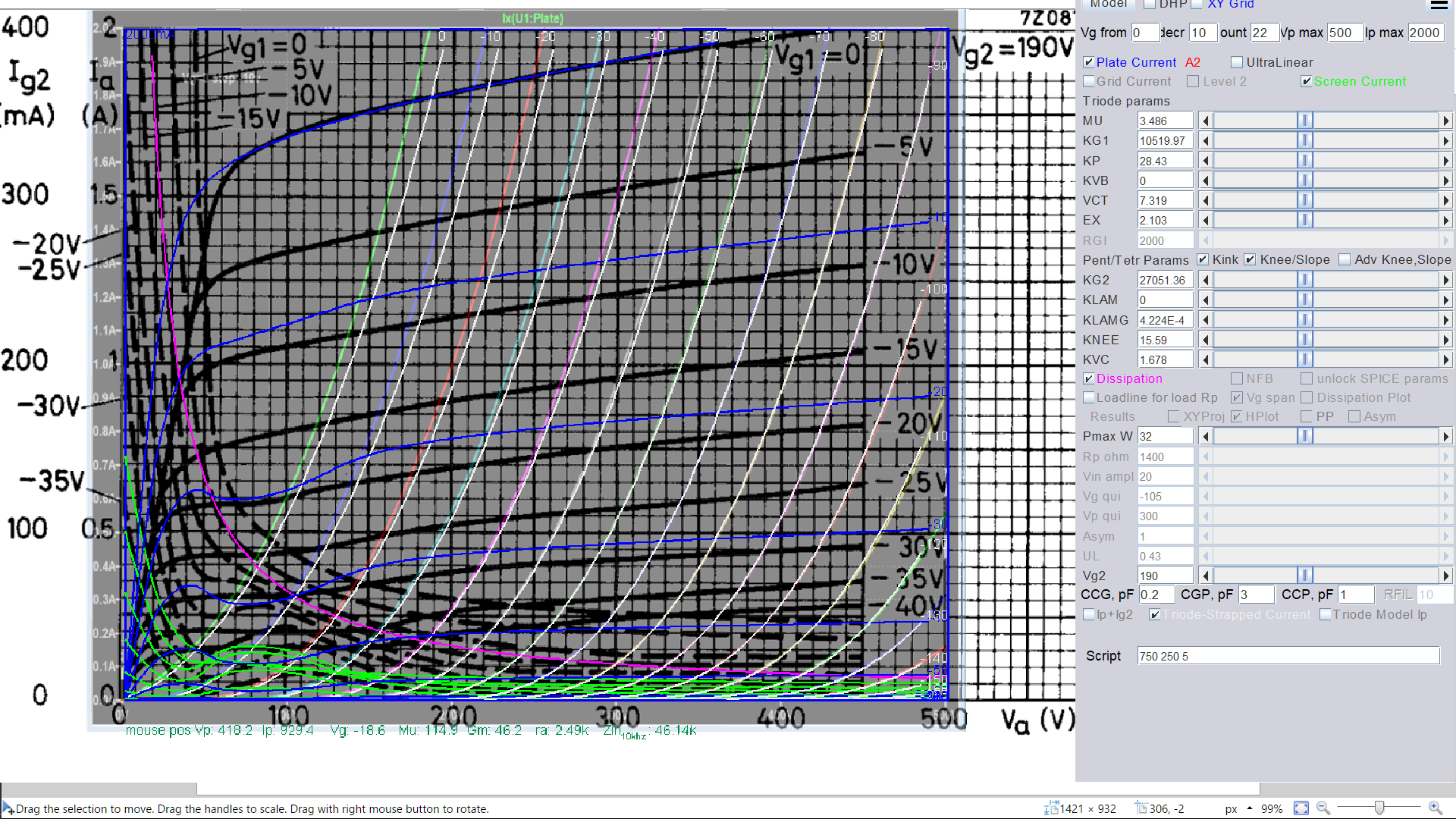
Task: Click the KP slider right arrow
Action: pos(1445,161)
